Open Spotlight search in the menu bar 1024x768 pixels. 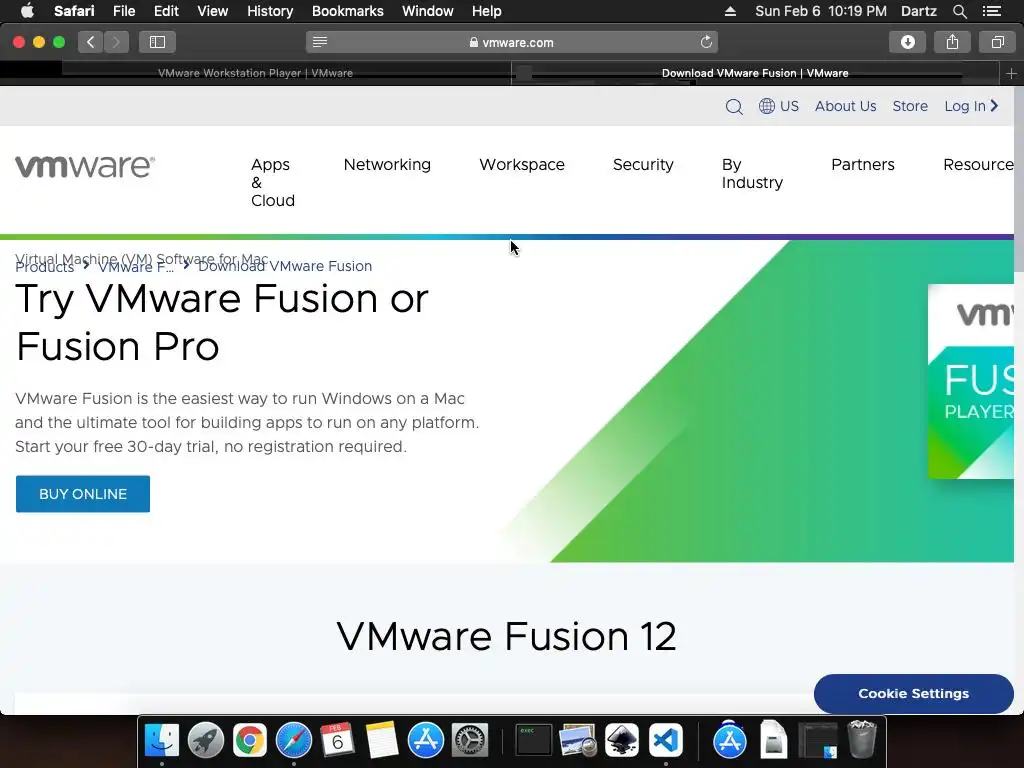point(959,11)
